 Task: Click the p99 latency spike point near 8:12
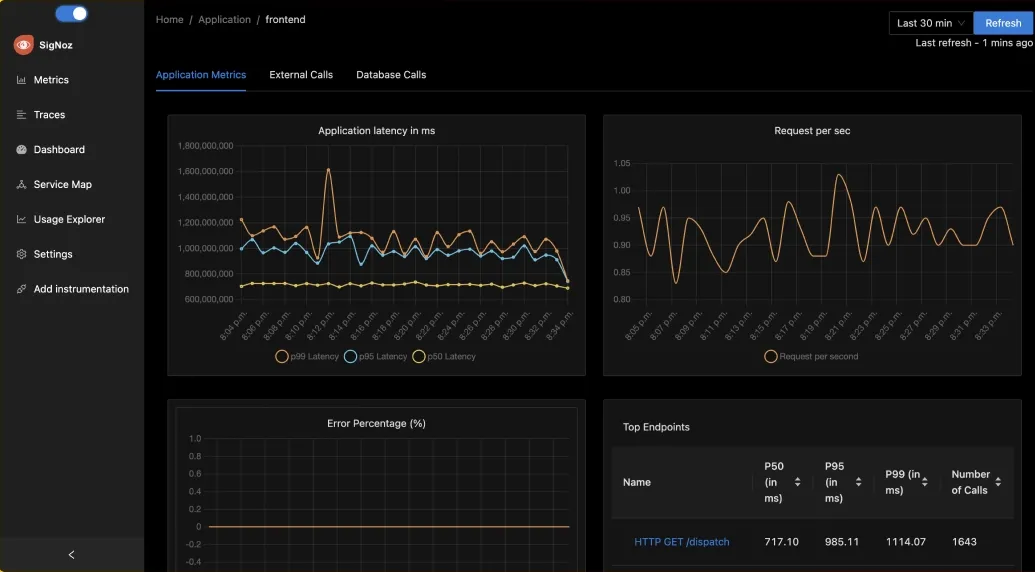[x=328, y=170]
